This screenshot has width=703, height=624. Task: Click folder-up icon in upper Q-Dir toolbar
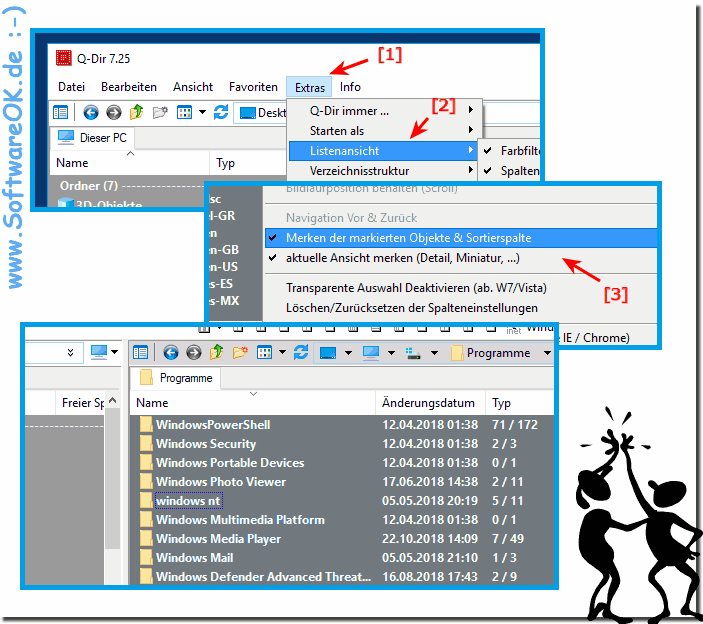coord(136,112)
